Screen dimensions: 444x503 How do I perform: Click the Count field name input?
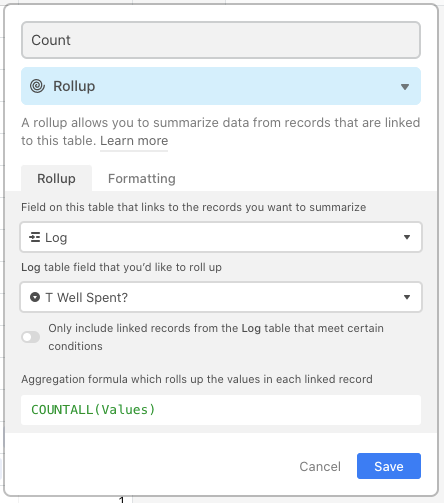(x=221, y=40)
